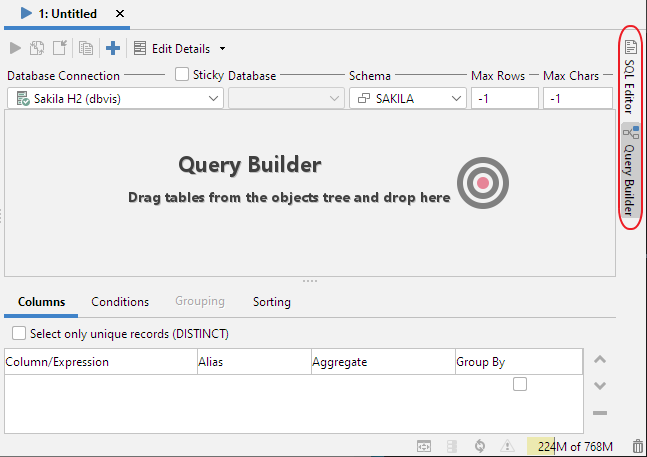Click the copy icon in toolbar
Viewport: 647px width, 457px height.
[86, 48]
